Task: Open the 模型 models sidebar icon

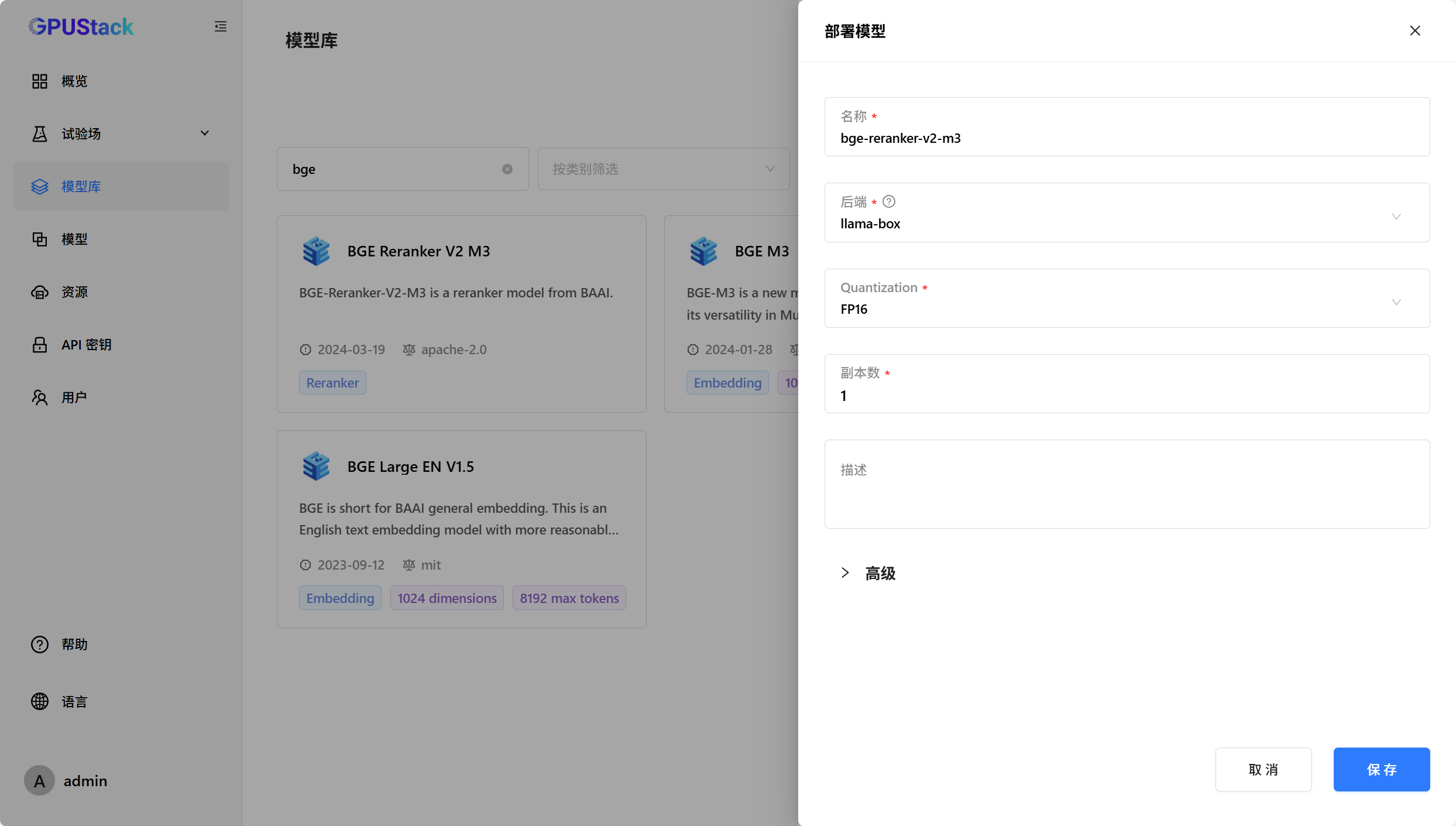Action: click(x=40, y=239)
